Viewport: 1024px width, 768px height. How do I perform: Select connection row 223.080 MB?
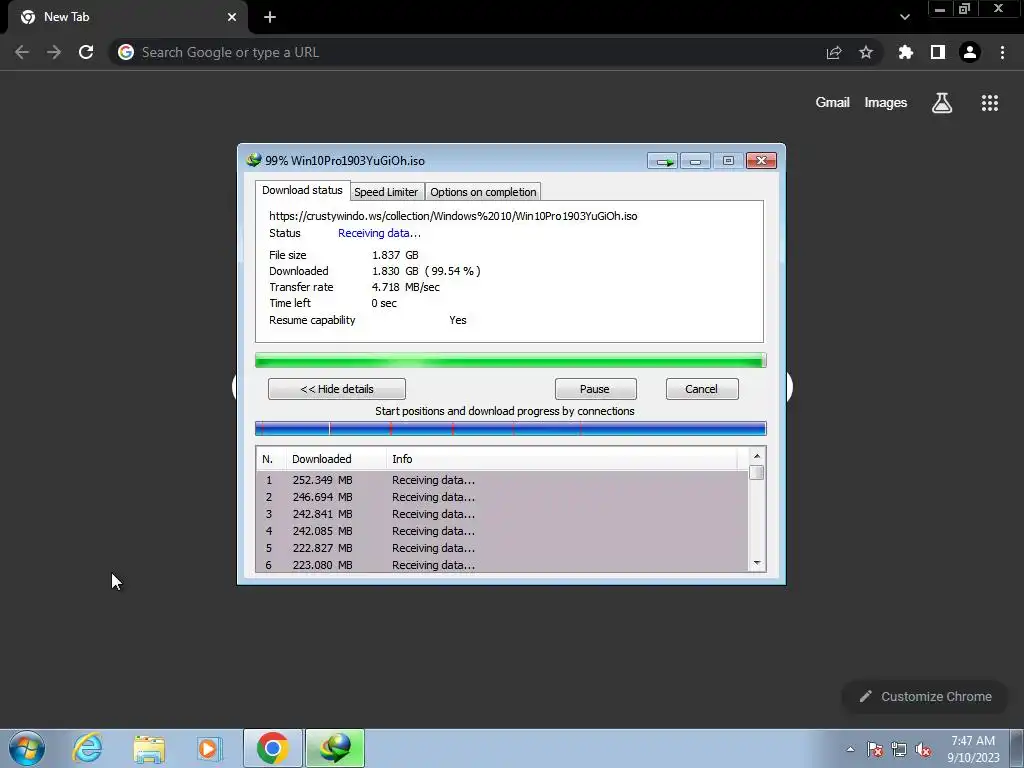[x=502, y=565]
